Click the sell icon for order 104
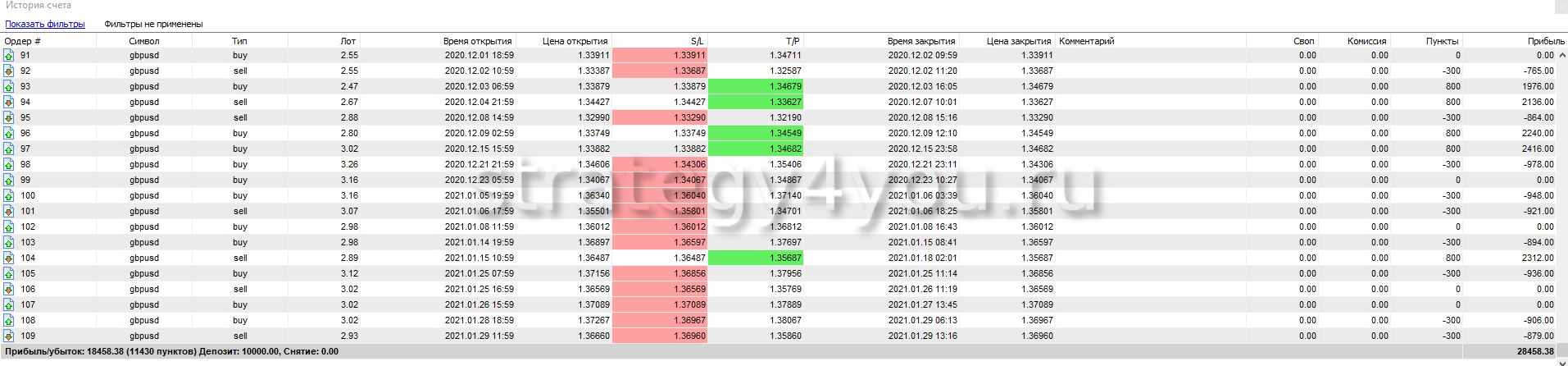The height and width of the screenshot is (366, 1568). tap(8, 258)
